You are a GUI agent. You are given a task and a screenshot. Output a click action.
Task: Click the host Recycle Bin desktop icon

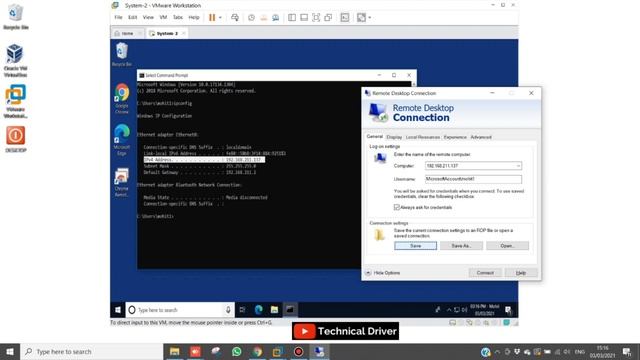(16, 17)
